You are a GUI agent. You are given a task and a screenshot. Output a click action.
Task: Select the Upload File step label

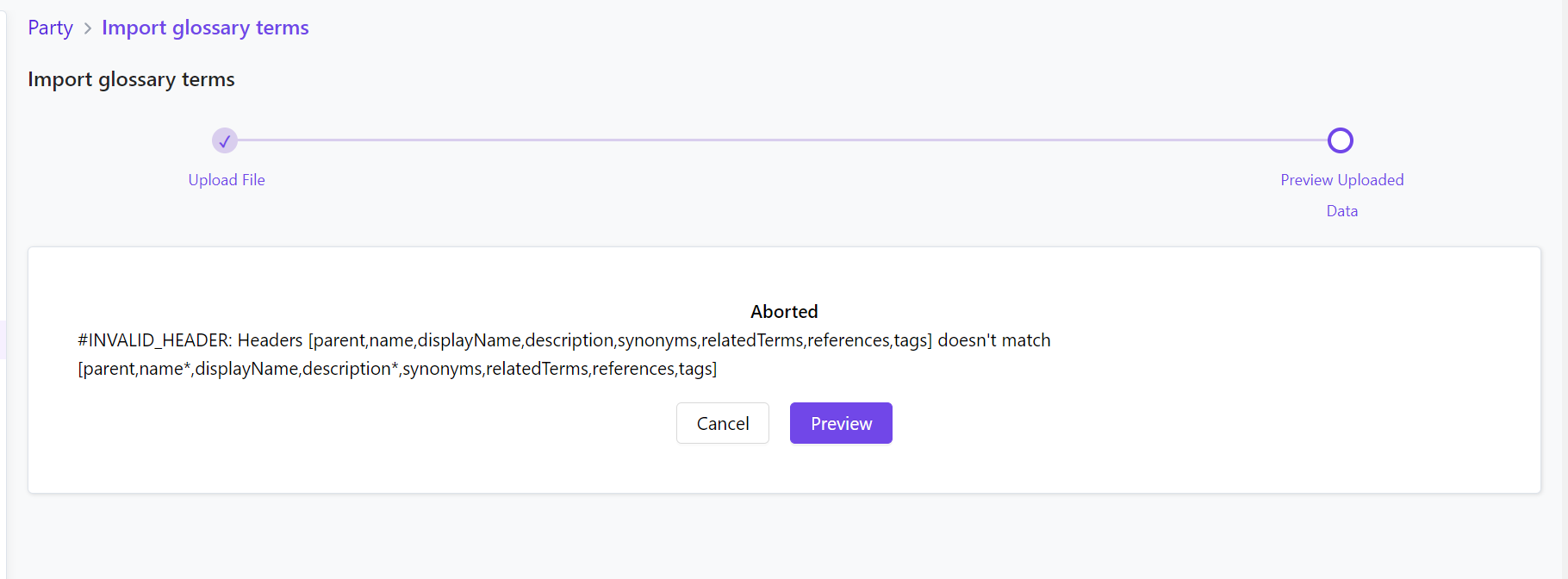[x=226, y=179]
